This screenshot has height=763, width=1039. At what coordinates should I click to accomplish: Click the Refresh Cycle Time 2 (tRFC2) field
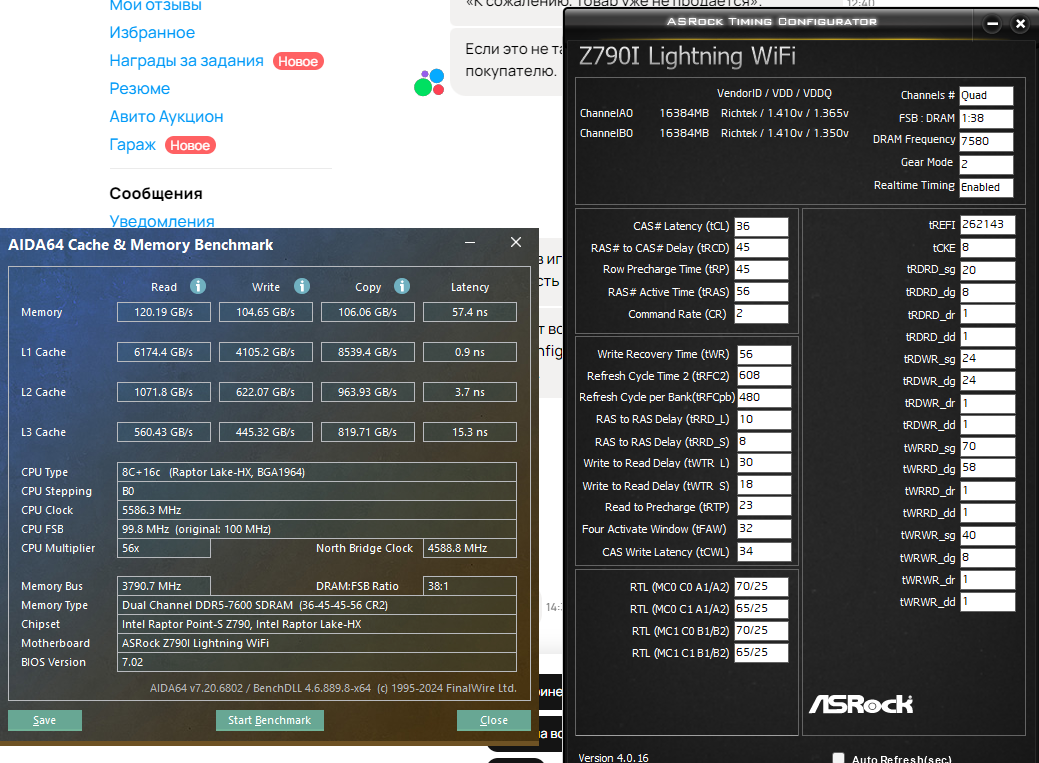pyautogui.click(x=764, y=376)
